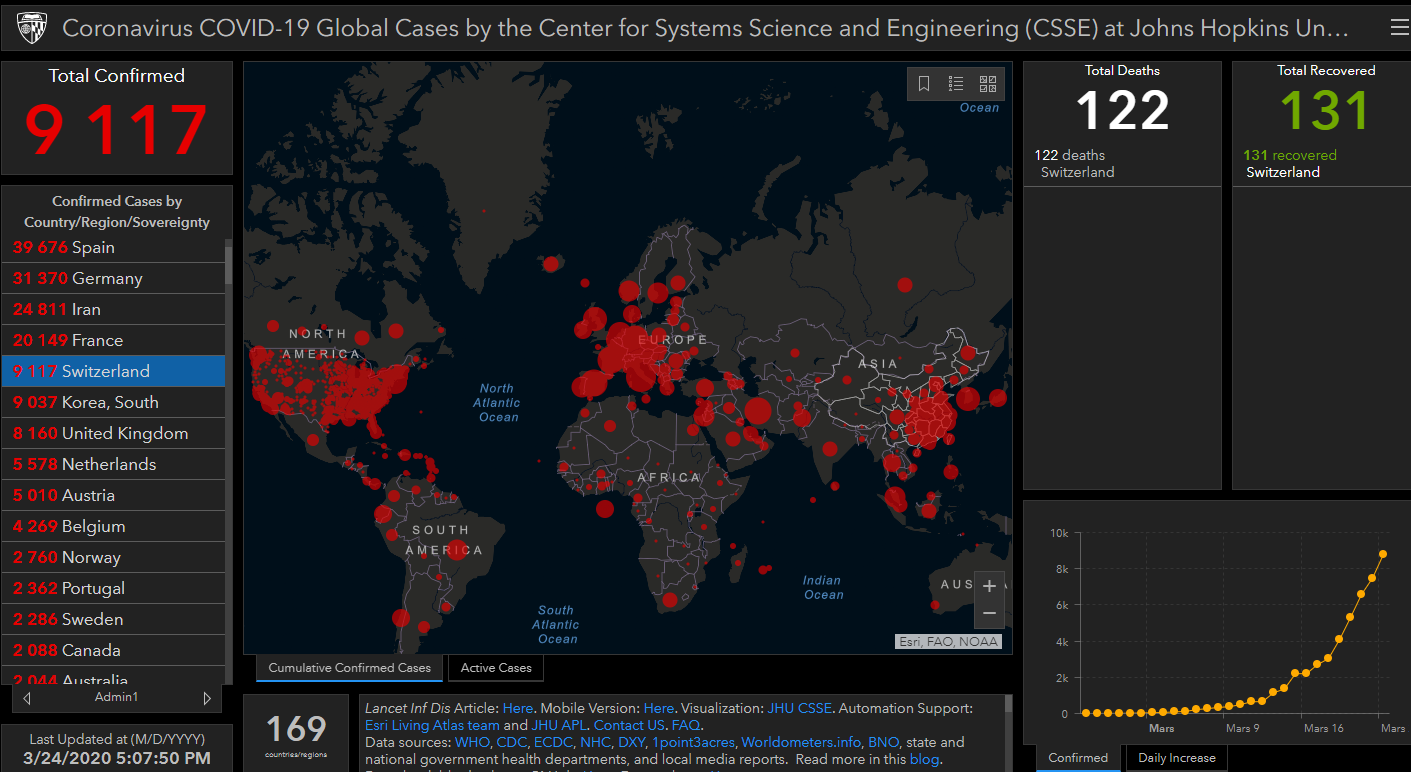
Task: Select the Confirmed chart tab
Action: (x=1079, y=758)
